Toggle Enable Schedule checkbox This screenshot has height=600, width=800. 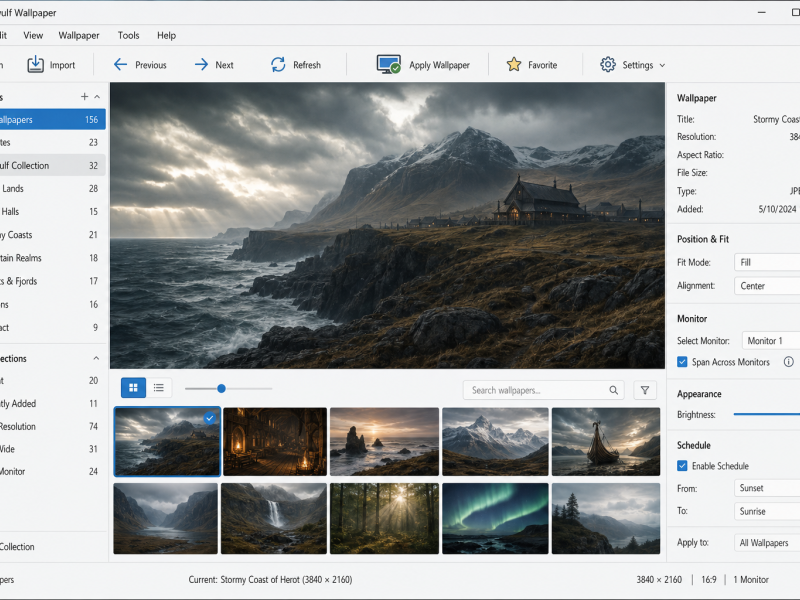coord(682,466)
